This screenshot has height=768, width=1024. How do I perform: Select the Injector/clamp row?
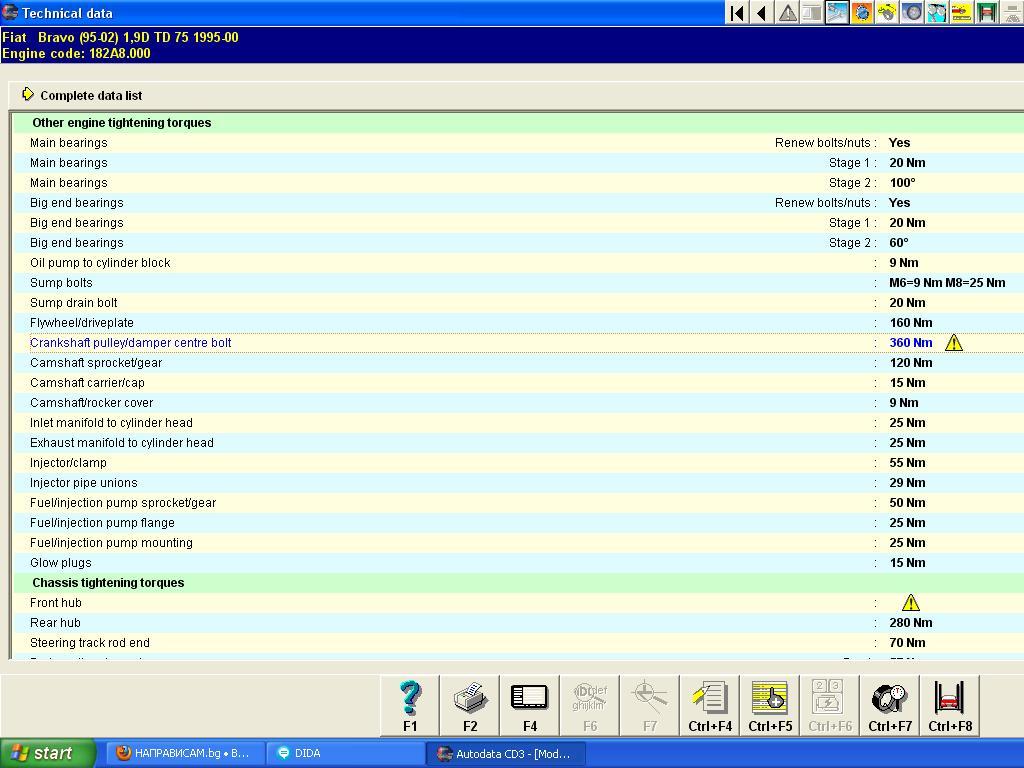(519, 463)
